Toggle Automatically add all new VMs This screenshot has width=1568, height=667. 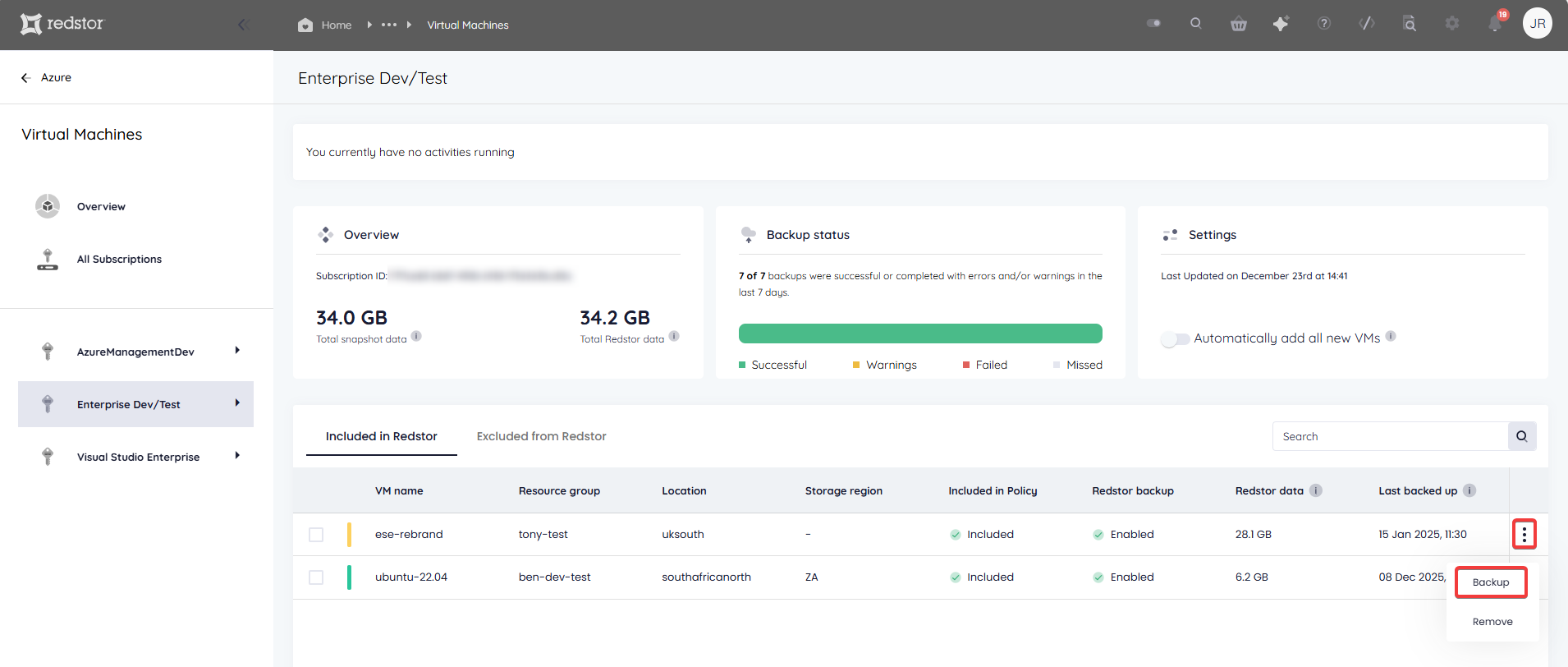point(1175,338)
